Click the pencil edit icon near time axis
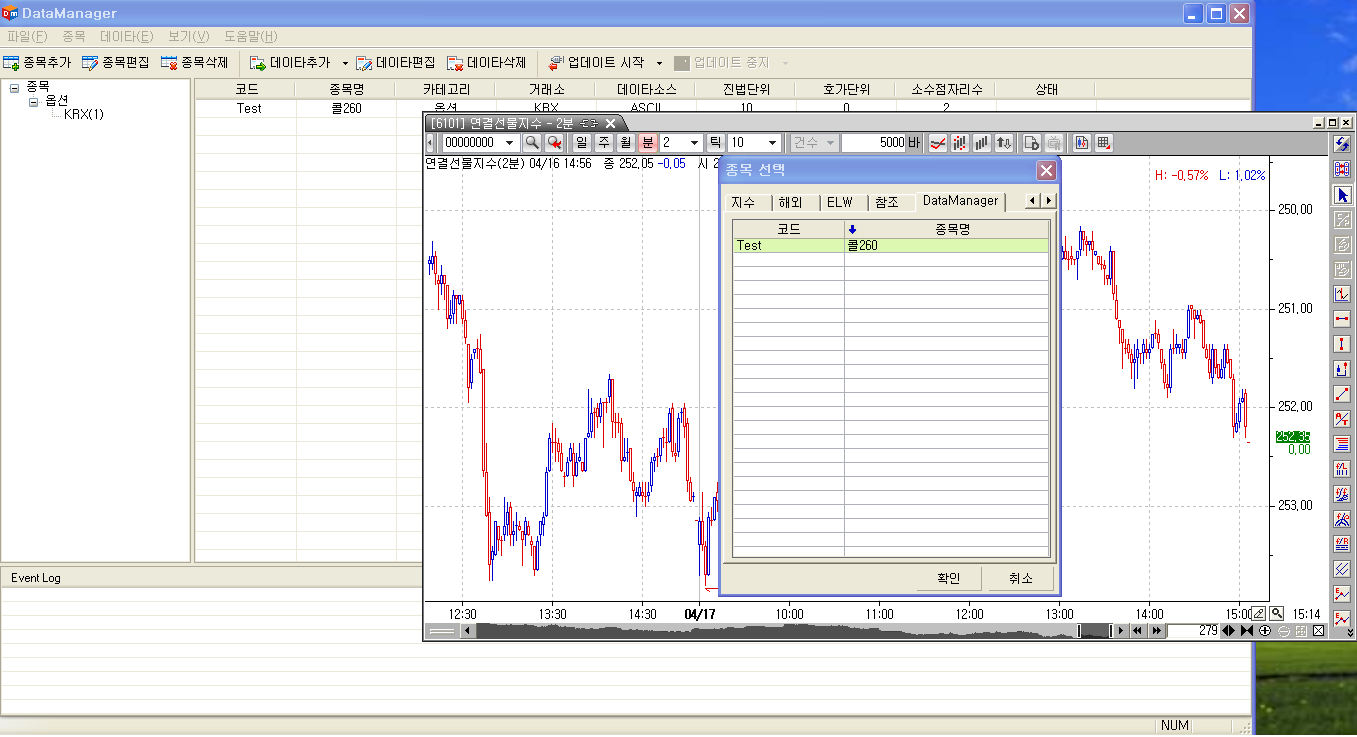Screen dimensions: 1357x737 1259,614
